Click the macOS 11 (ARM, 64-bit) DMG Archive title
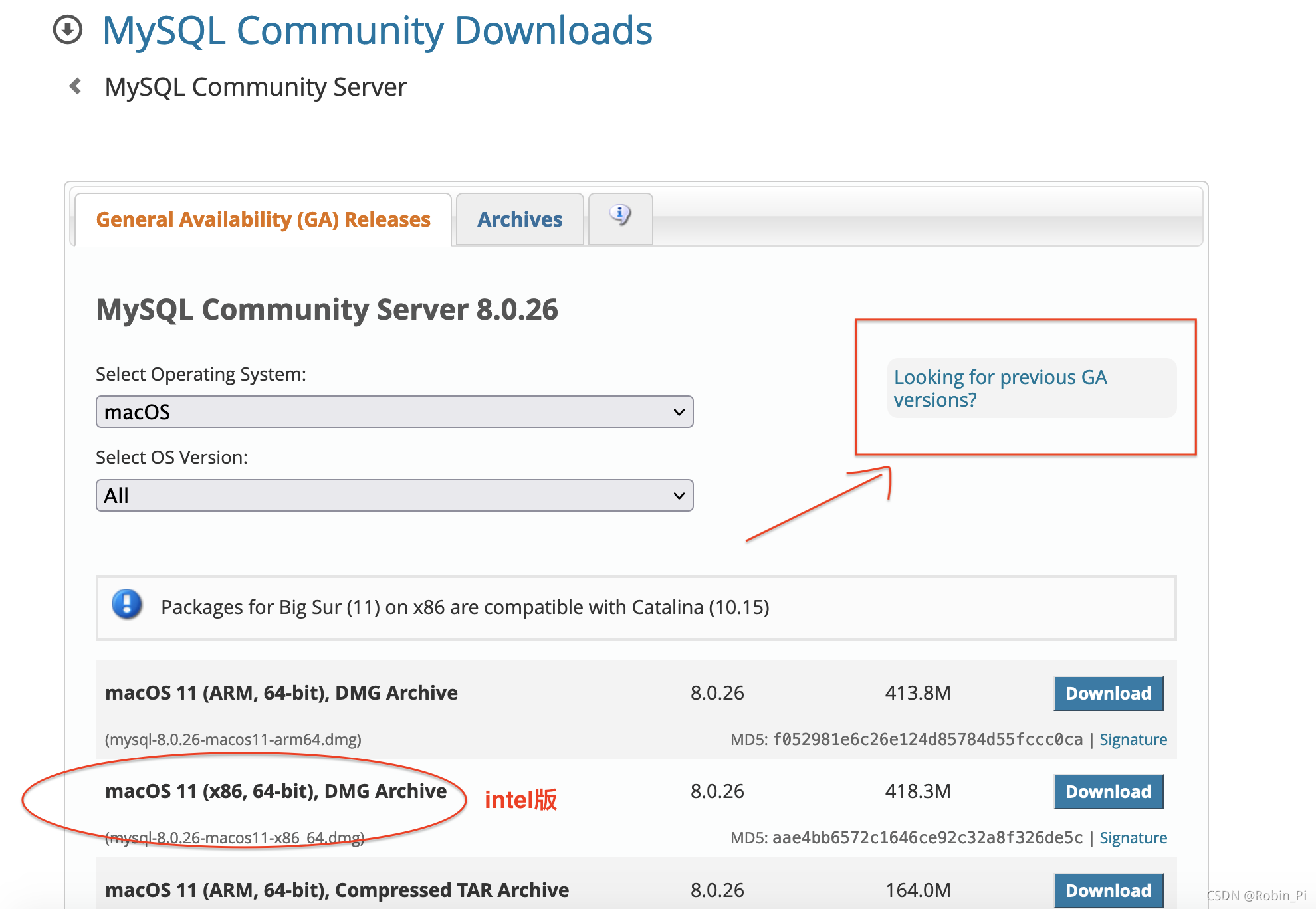This screenshot has height=909, width=1316. [x=281, y=693]
